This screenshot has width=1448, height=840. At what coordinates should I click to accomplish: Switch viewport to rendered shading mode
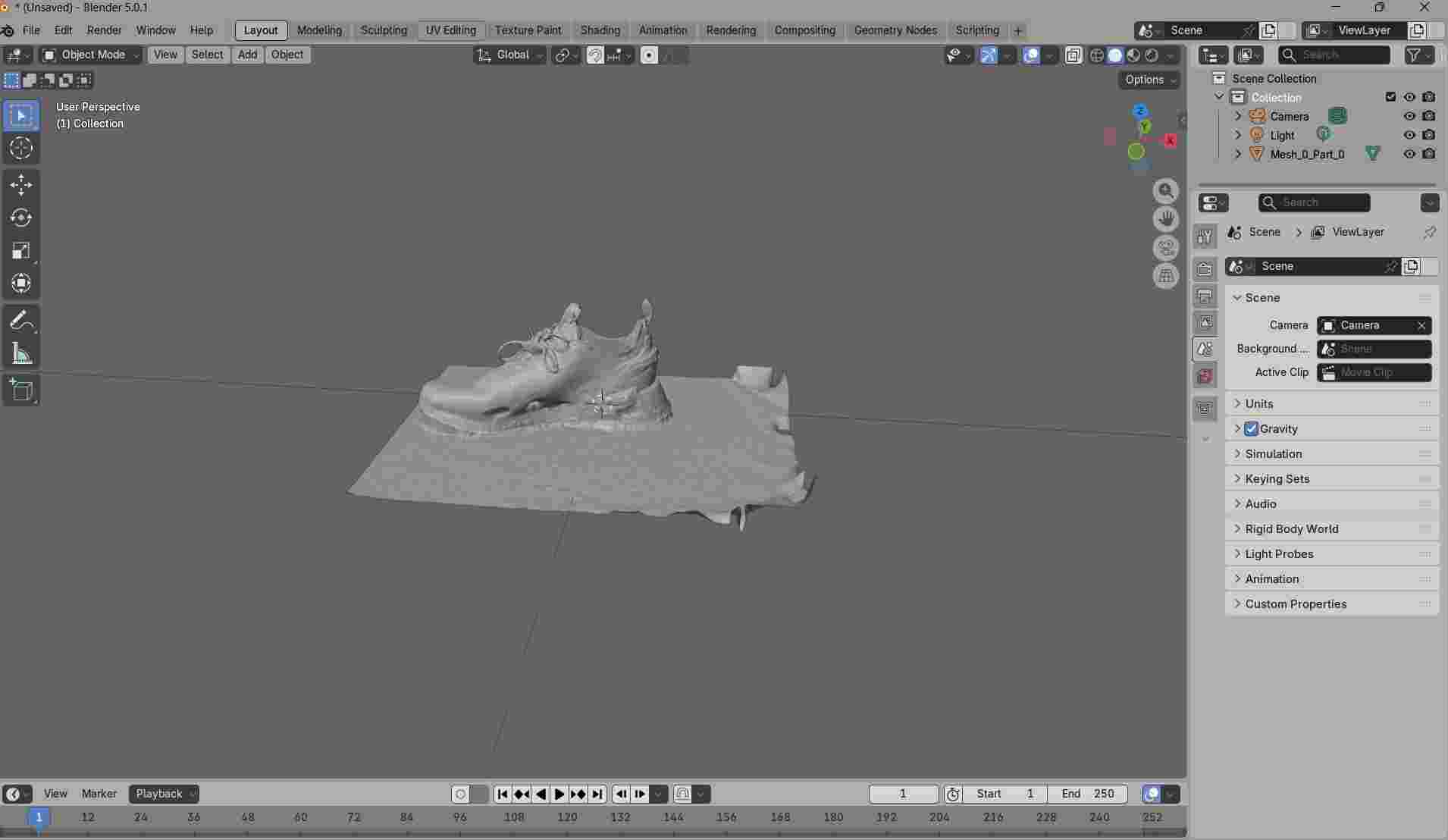tap(1152, 55)
